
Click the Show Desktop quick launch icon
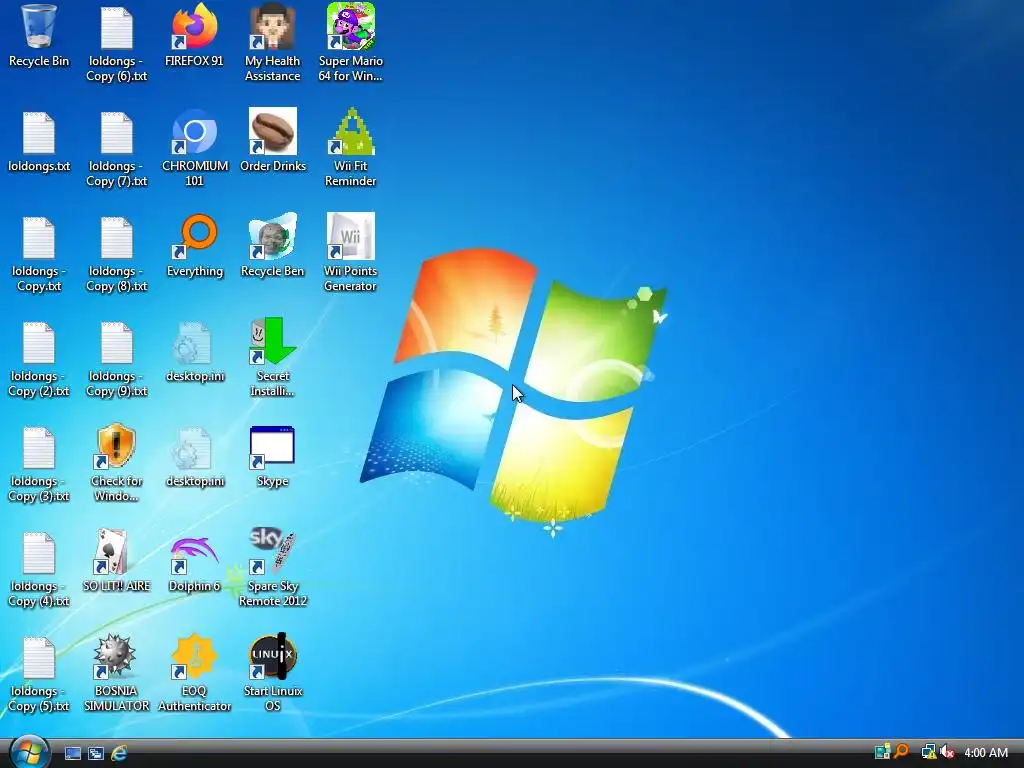click(x=72, y=753)
